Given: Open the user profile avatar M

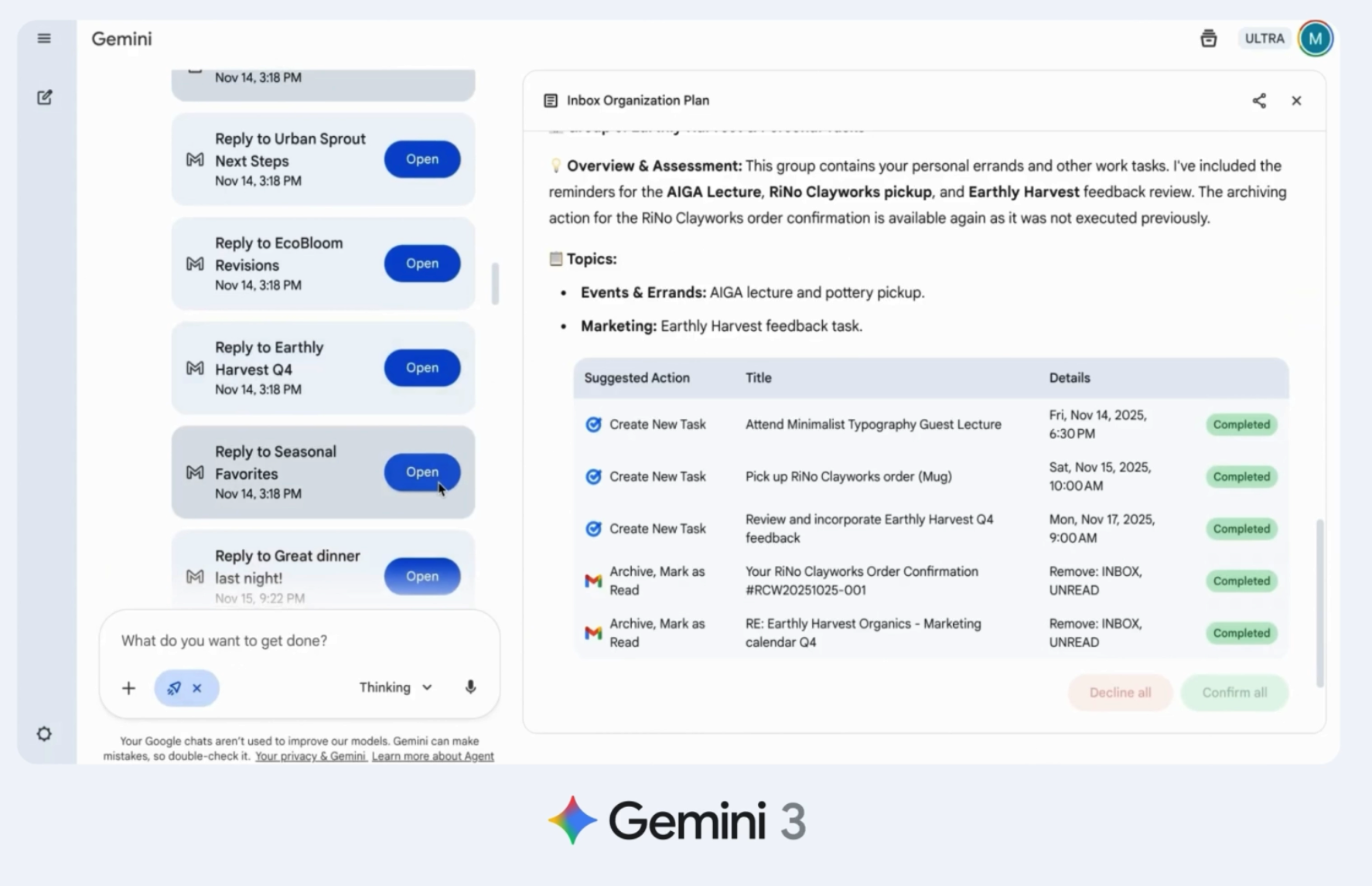Looking at the screenshot, I should 1315,39.
